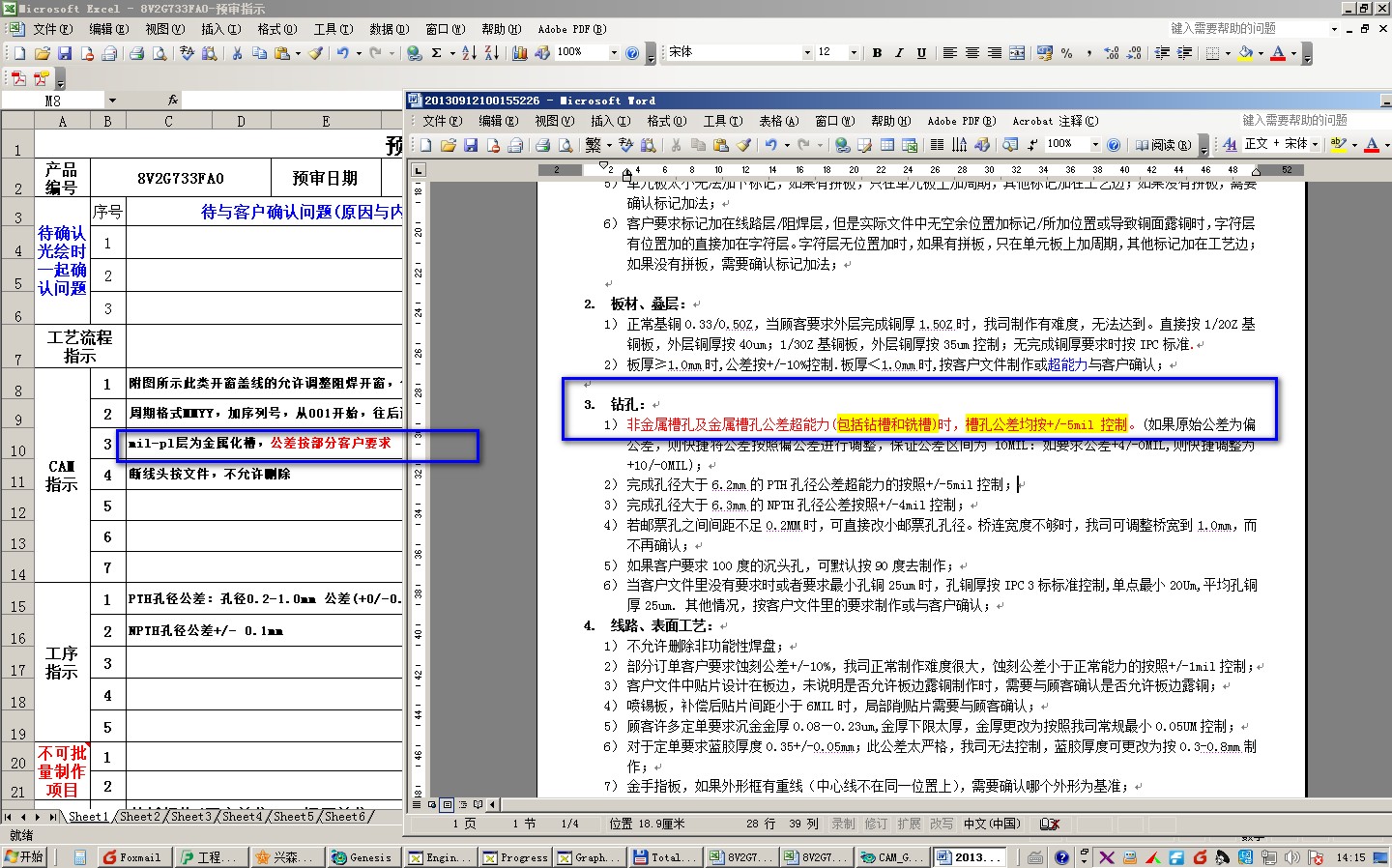Save the Excel workbook via toolbar icon

(65, 53)
